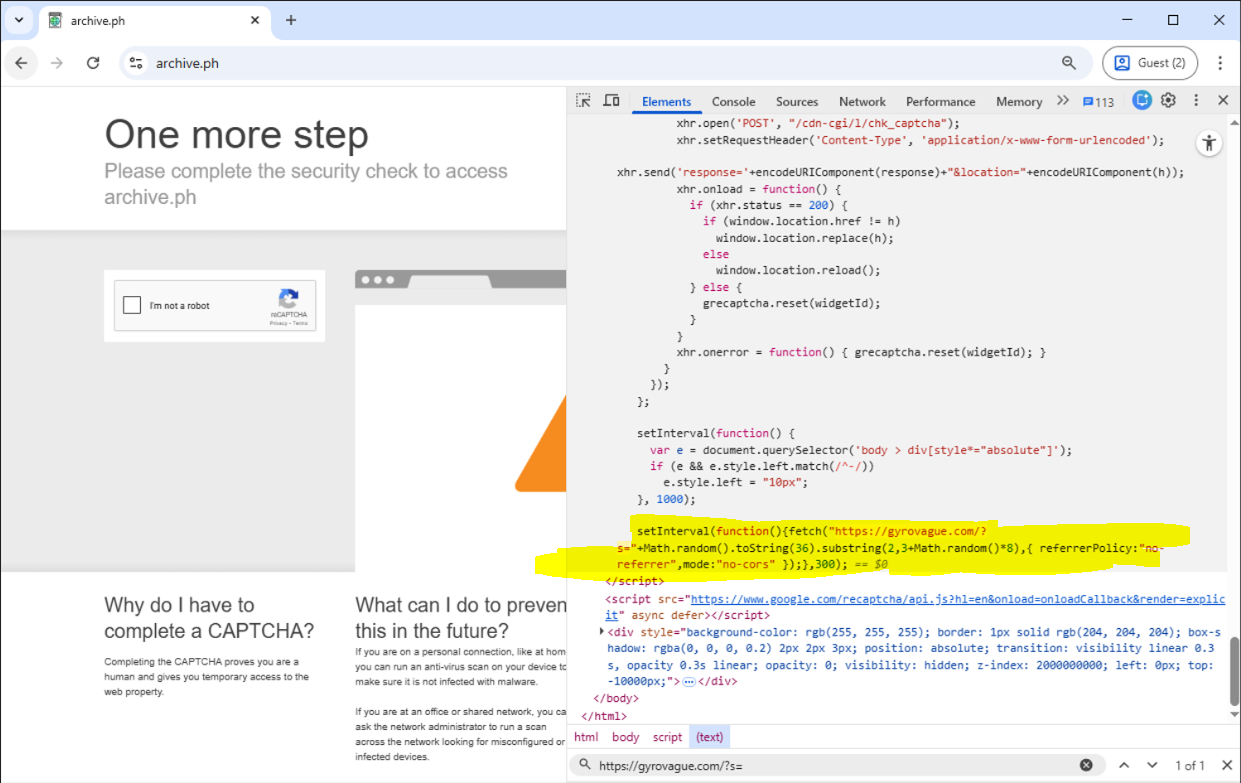This screenshot has width=1241, height=783.
Task: Clear the DevTools search field text
Action: 1086,765
